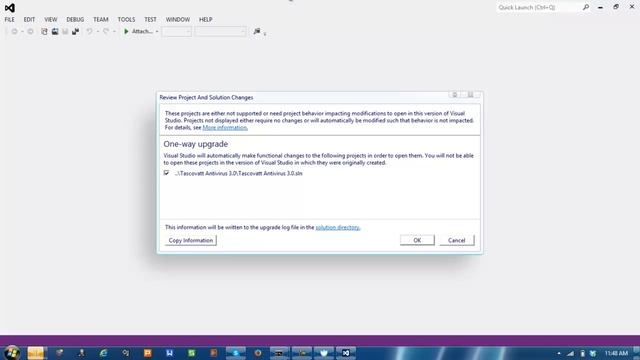
Task: Open the FILE menu
Action: (x=9, y=19)
